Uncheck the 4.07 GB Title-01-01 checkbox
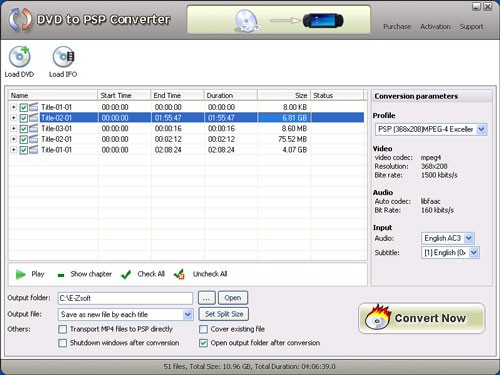Image resolution: width=500 pixels, height=375 pixels. point(24,150)
